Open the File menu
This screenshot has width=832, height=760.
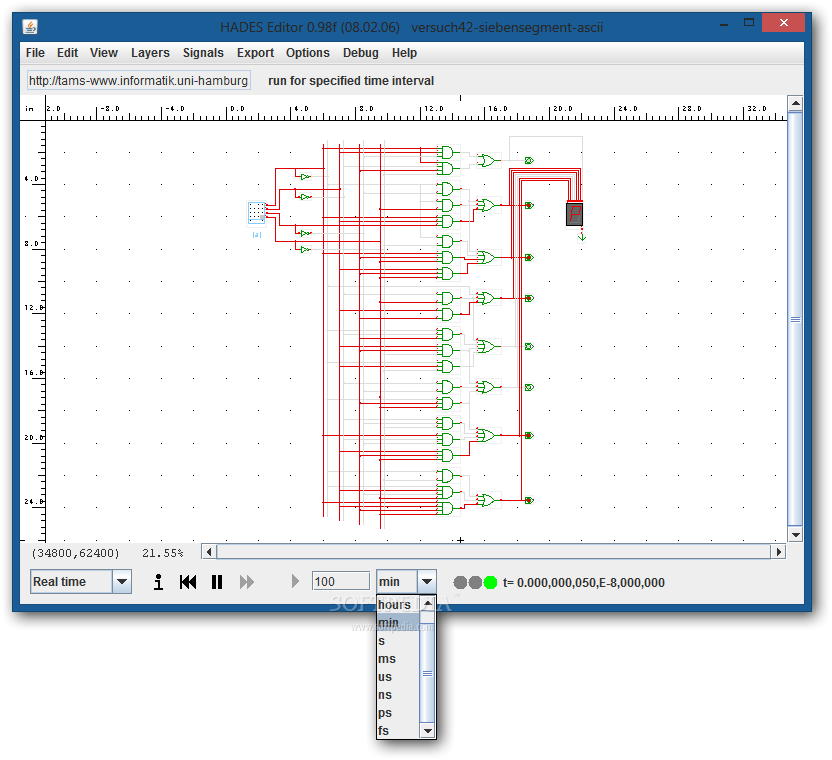pos(35,53)
